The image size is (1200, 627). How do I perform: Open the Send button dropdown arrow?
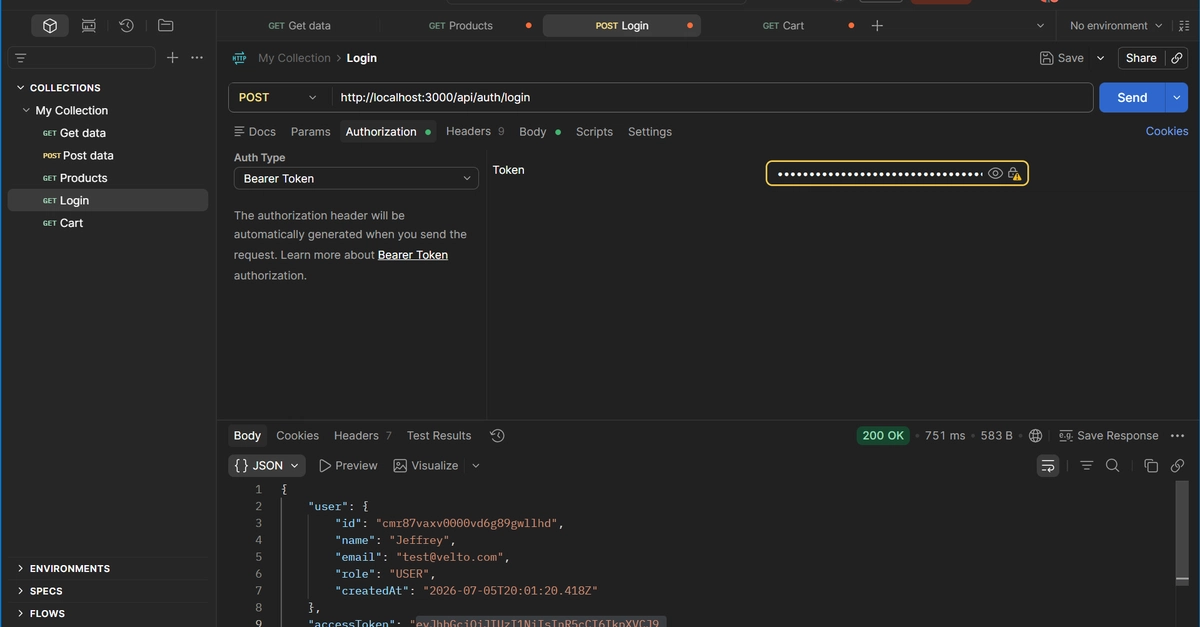[1176, 98]
